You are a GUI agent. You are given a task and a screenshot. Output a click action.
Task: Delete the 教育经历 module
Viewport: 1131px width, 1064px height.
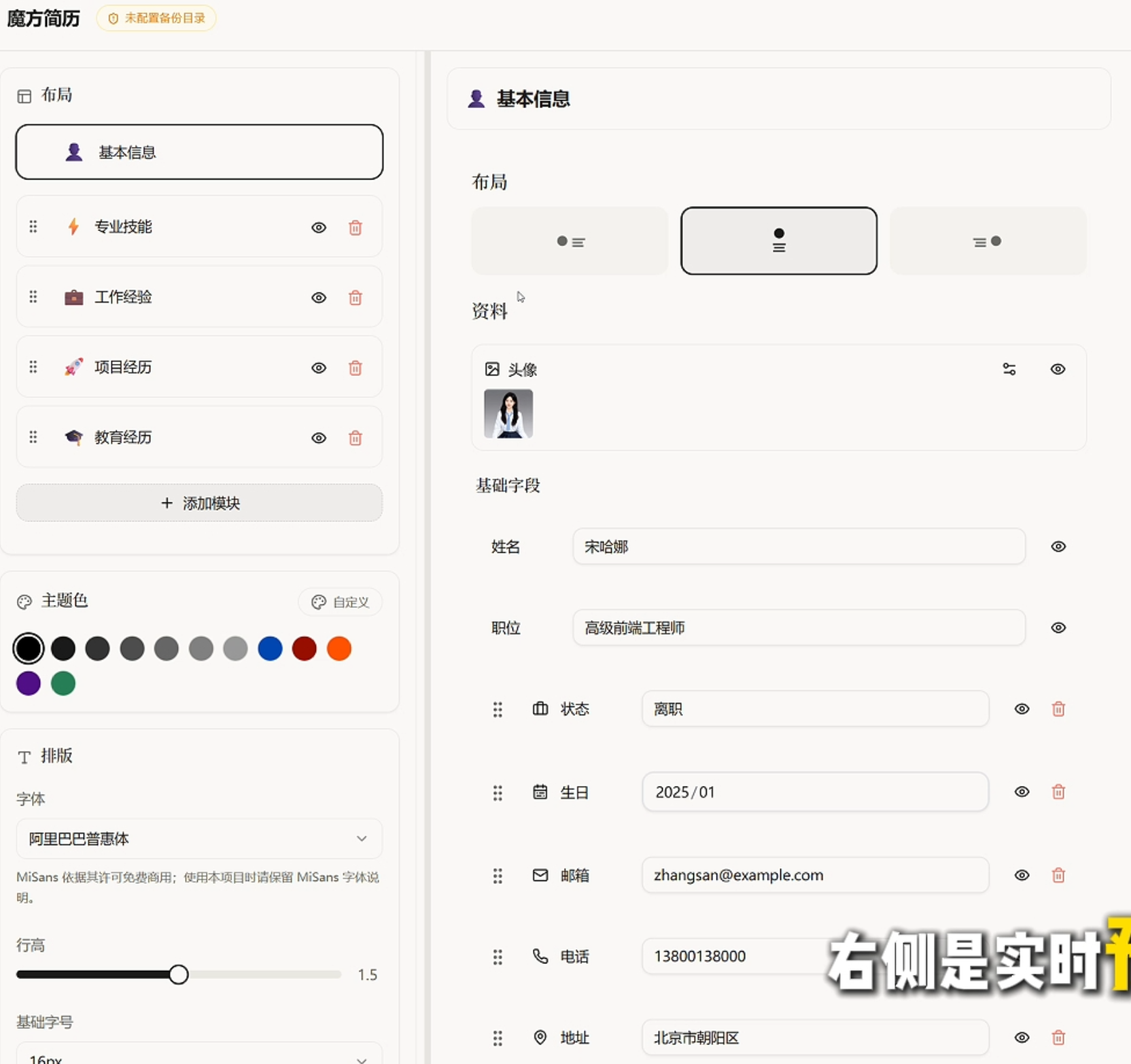pos(355,438)
